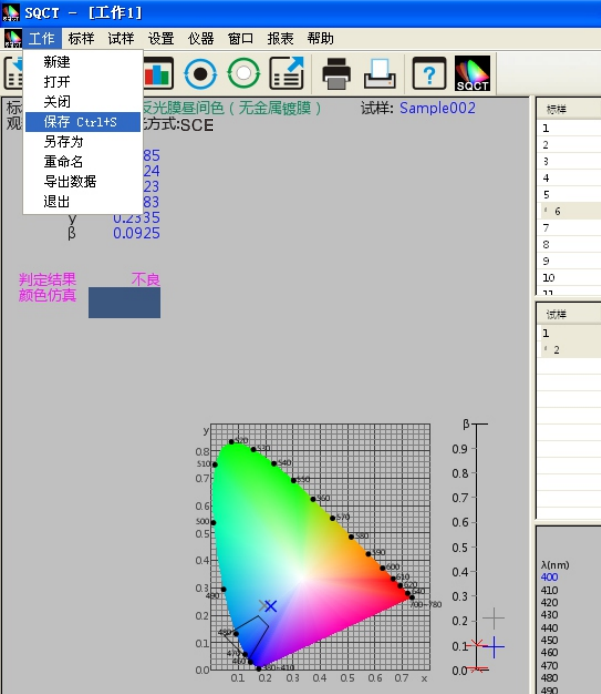Click the print preview icon
601x694 pixels.
point(380,73)
